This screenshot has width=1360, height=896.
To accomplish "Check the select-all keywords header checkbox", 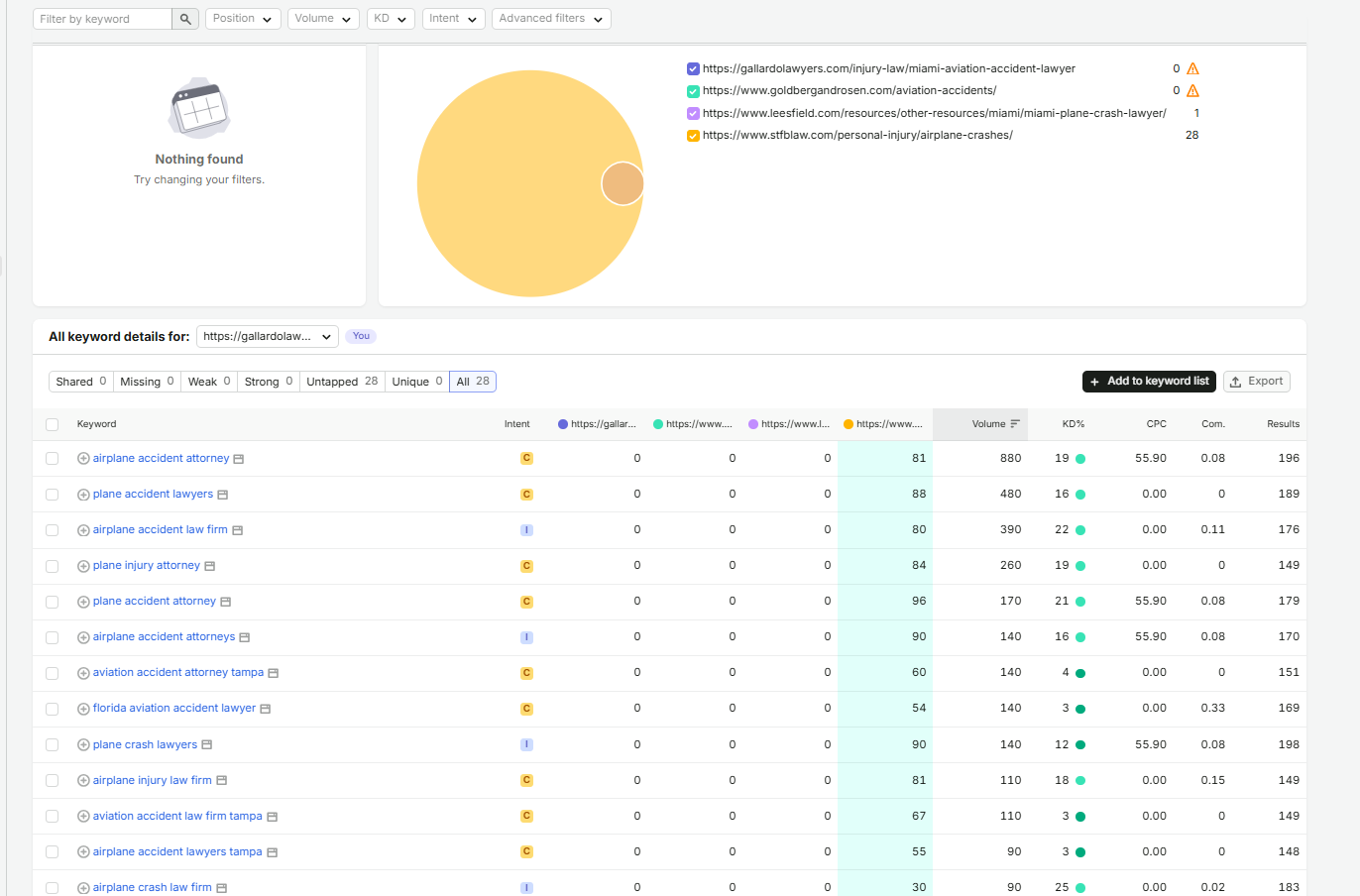I will tap(53, 424).
